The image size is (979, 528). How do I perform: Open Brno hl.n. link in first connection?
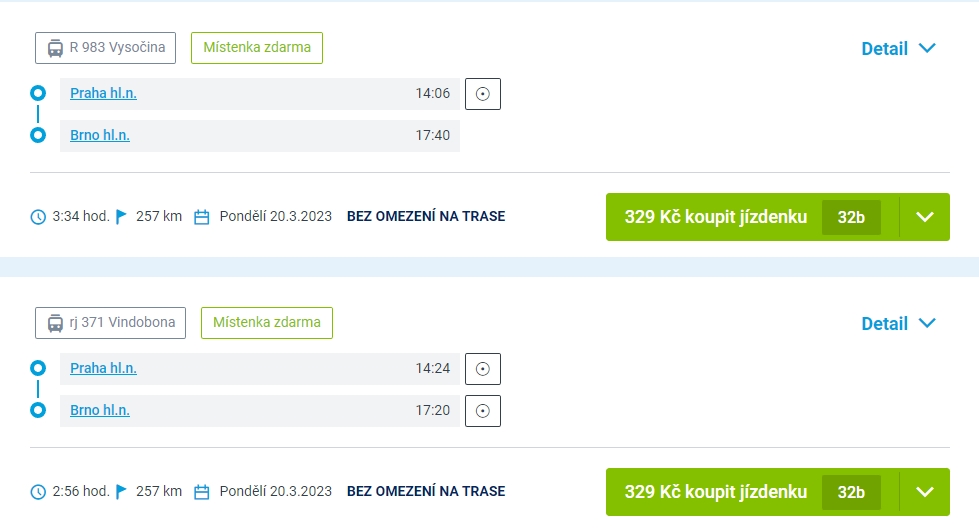(100, 135)
